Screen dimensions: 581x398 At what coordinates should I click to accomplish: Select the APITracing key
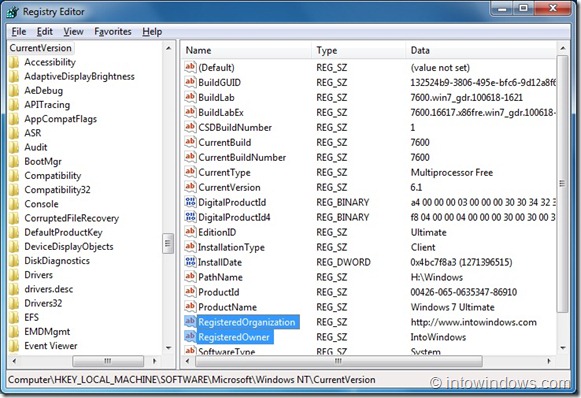point(47,105)
